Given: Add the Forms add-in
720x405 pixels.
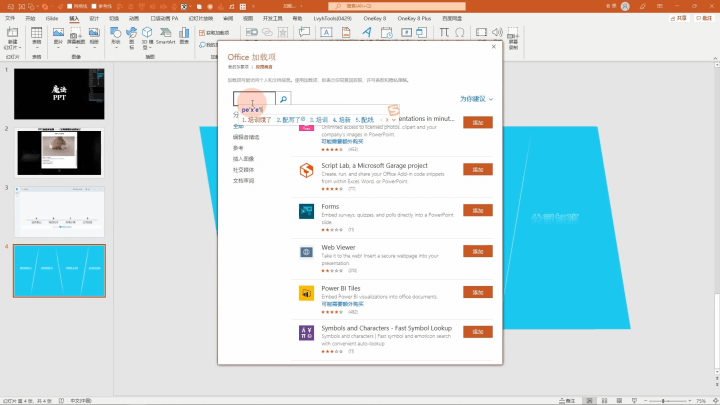Looking at the screenshot, I should (478, 210).
